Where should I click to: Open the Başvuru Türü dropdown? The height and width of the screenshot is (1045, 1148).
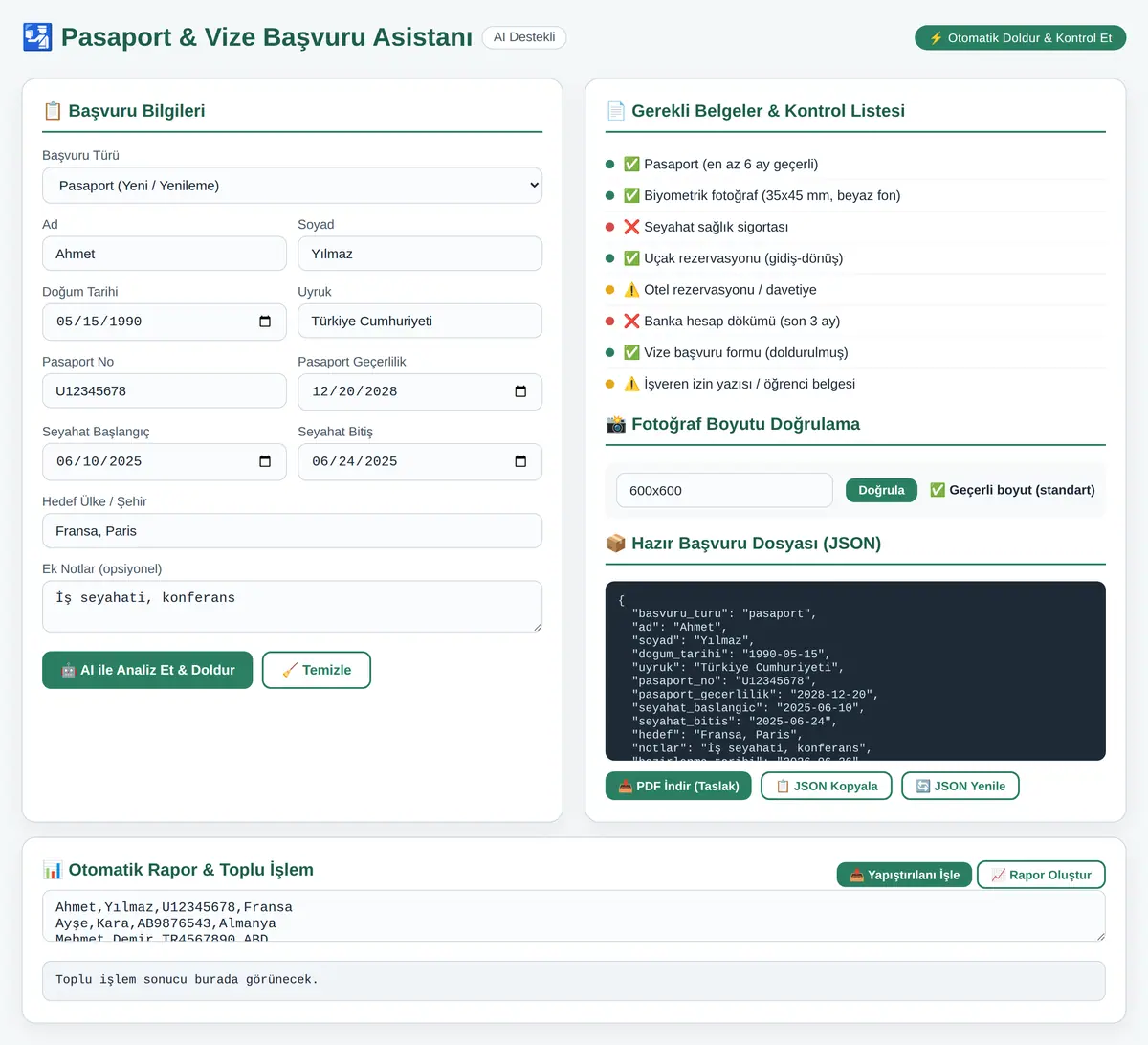tap(292, 186)
